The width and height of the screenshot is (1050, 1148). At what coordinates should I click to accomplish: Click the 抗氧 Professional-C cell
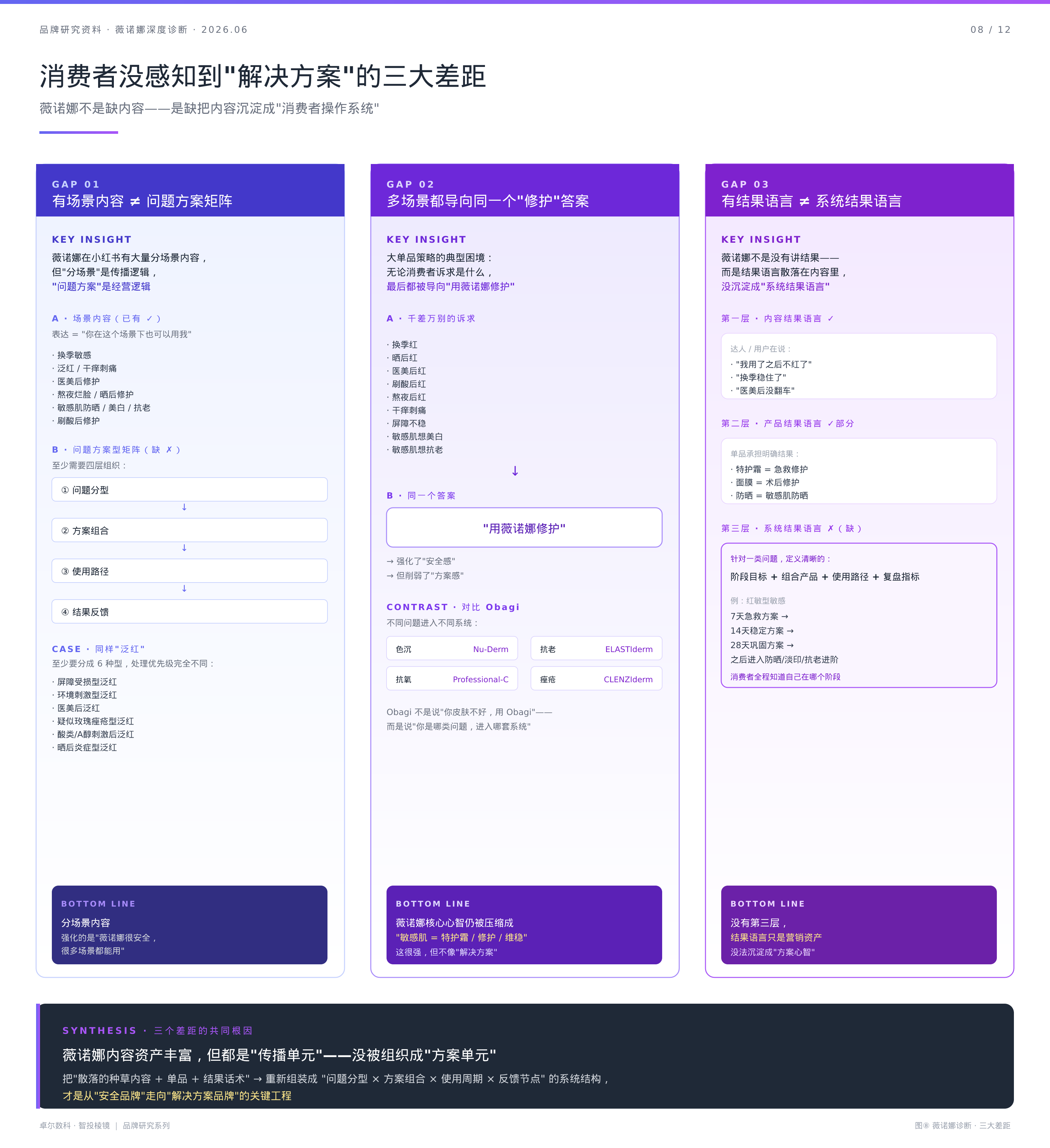coord(452,679)
